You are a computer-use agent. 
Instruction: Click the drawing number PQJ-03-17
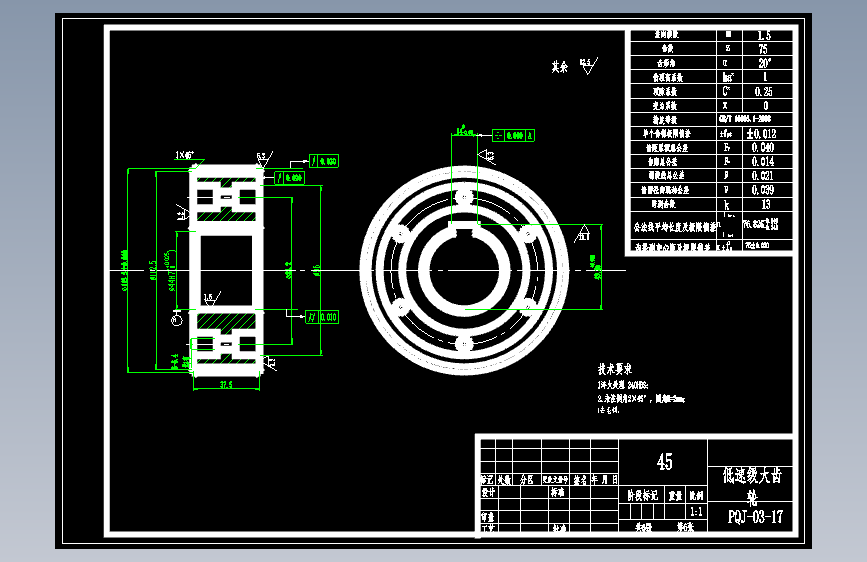coord(755,517)
